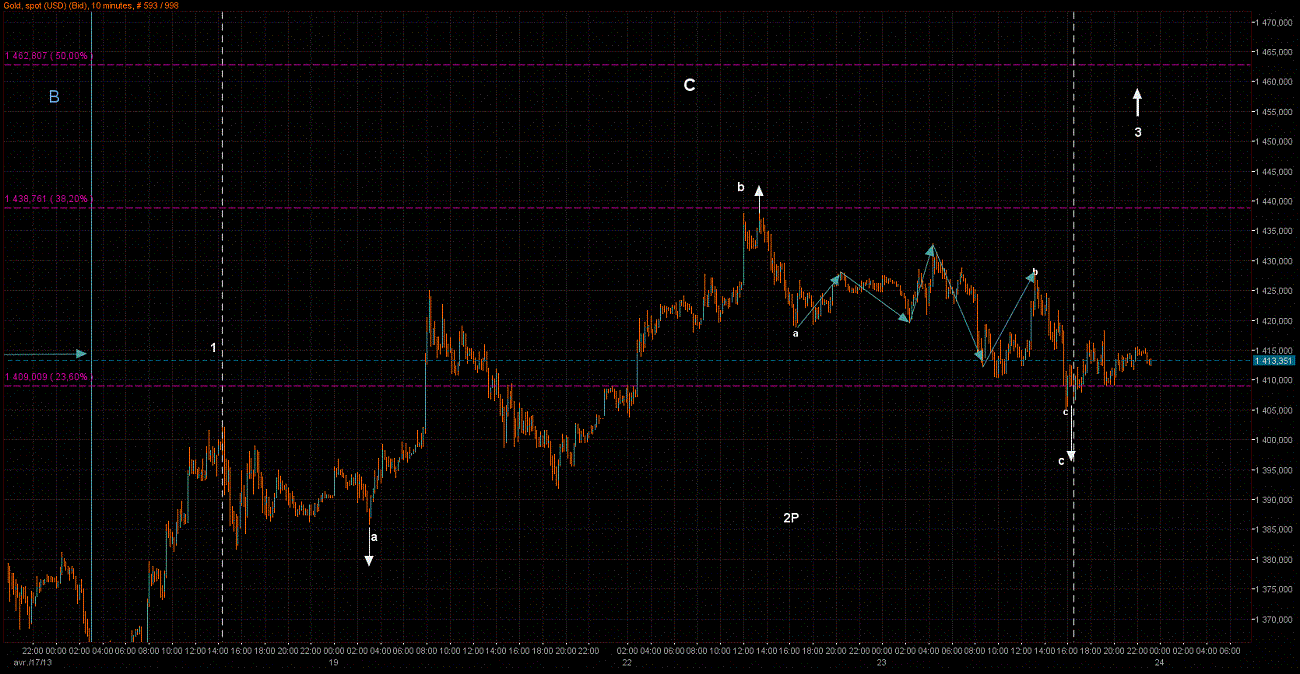Click the teal arrowhead at the highest zigzag peak
This screenshot has height=674, width=1300.
click(x=931, y=249)
